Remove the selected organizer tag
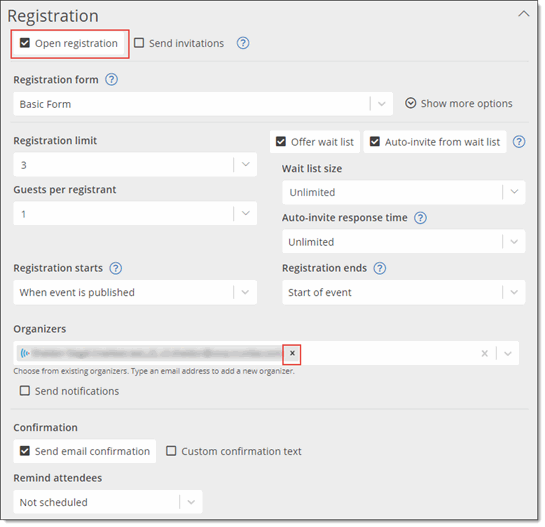This screenshot has height=527, width=545. coord(292,354)
